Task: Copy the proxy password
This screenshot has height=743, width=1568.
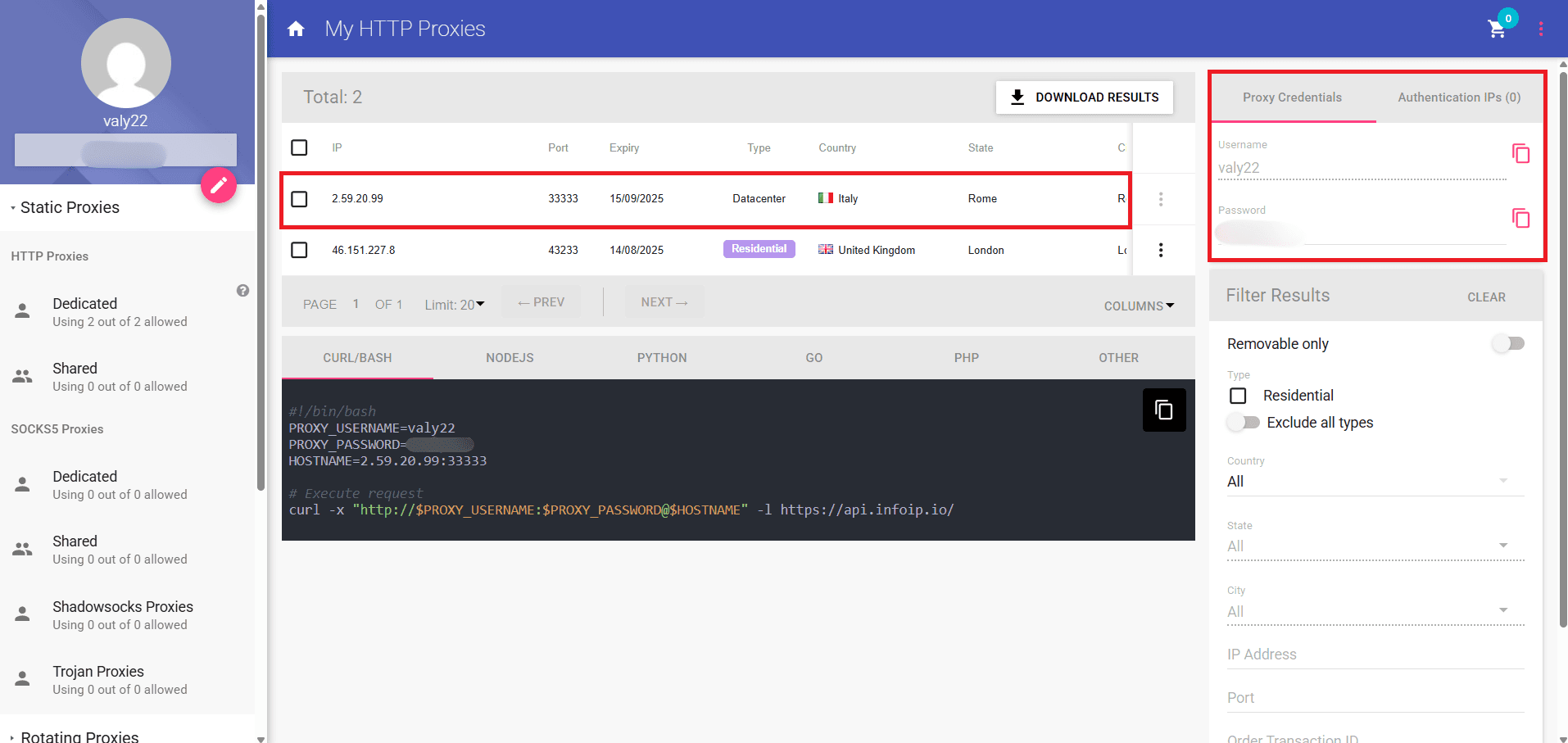Action: pos(1520,218)
